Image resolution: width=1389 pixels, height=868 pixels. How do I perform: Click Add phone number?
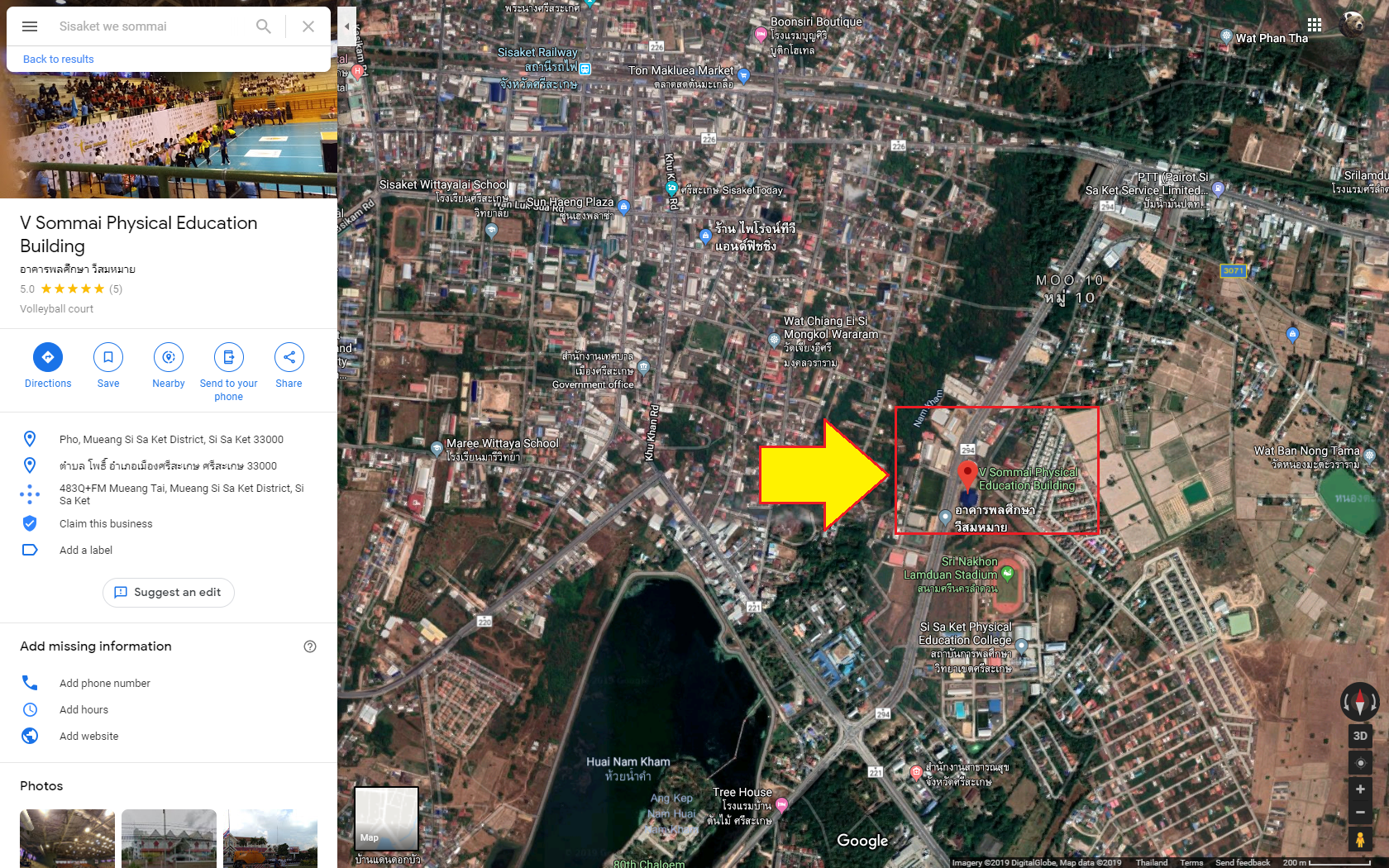pyautogui.click(x=105, y=684)
